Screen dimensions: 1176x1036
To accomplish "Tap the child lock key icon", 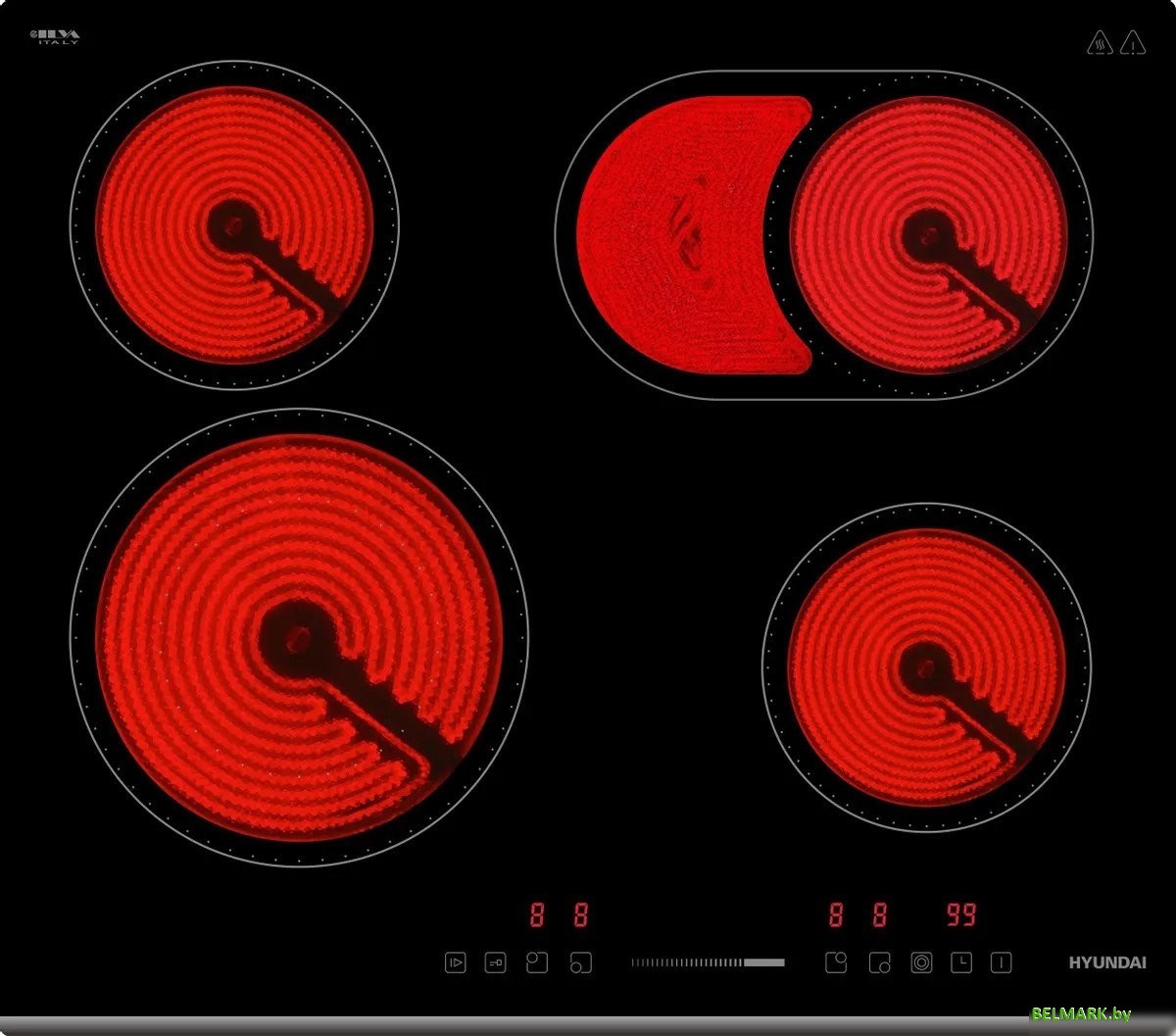I will (496, 962).
